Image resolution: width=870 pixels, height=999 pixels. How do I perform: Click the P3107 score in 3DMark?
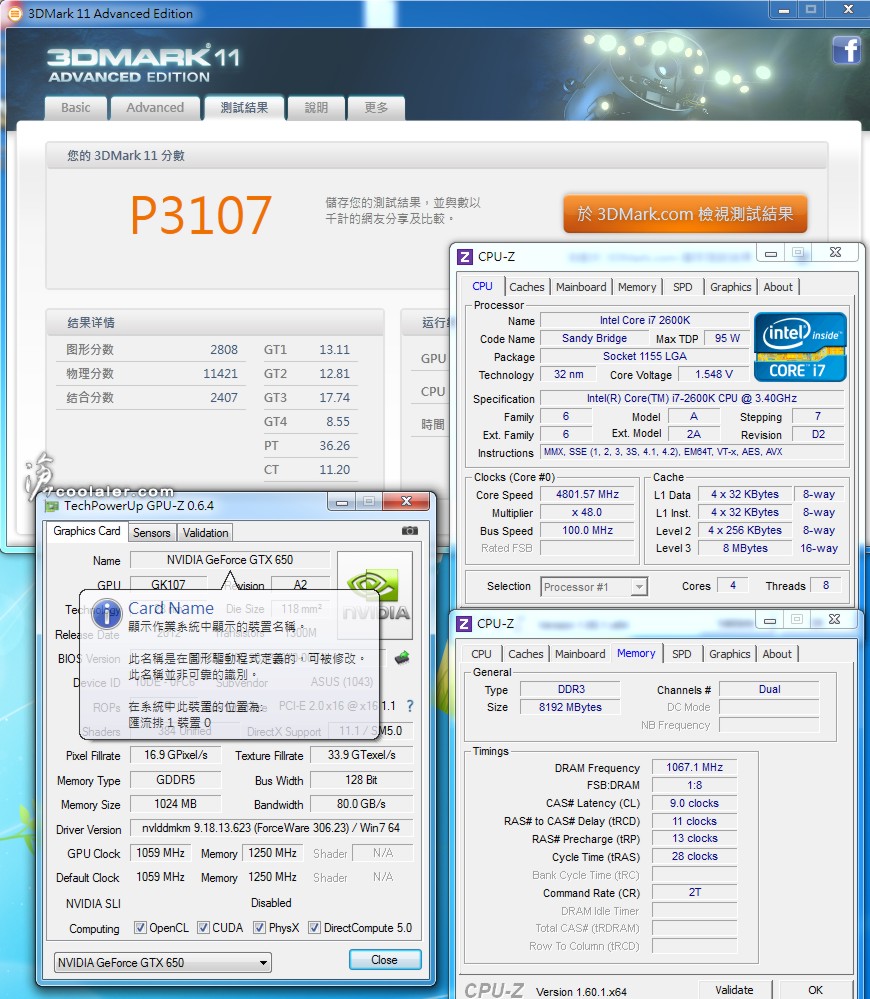(x=201, y=215)
